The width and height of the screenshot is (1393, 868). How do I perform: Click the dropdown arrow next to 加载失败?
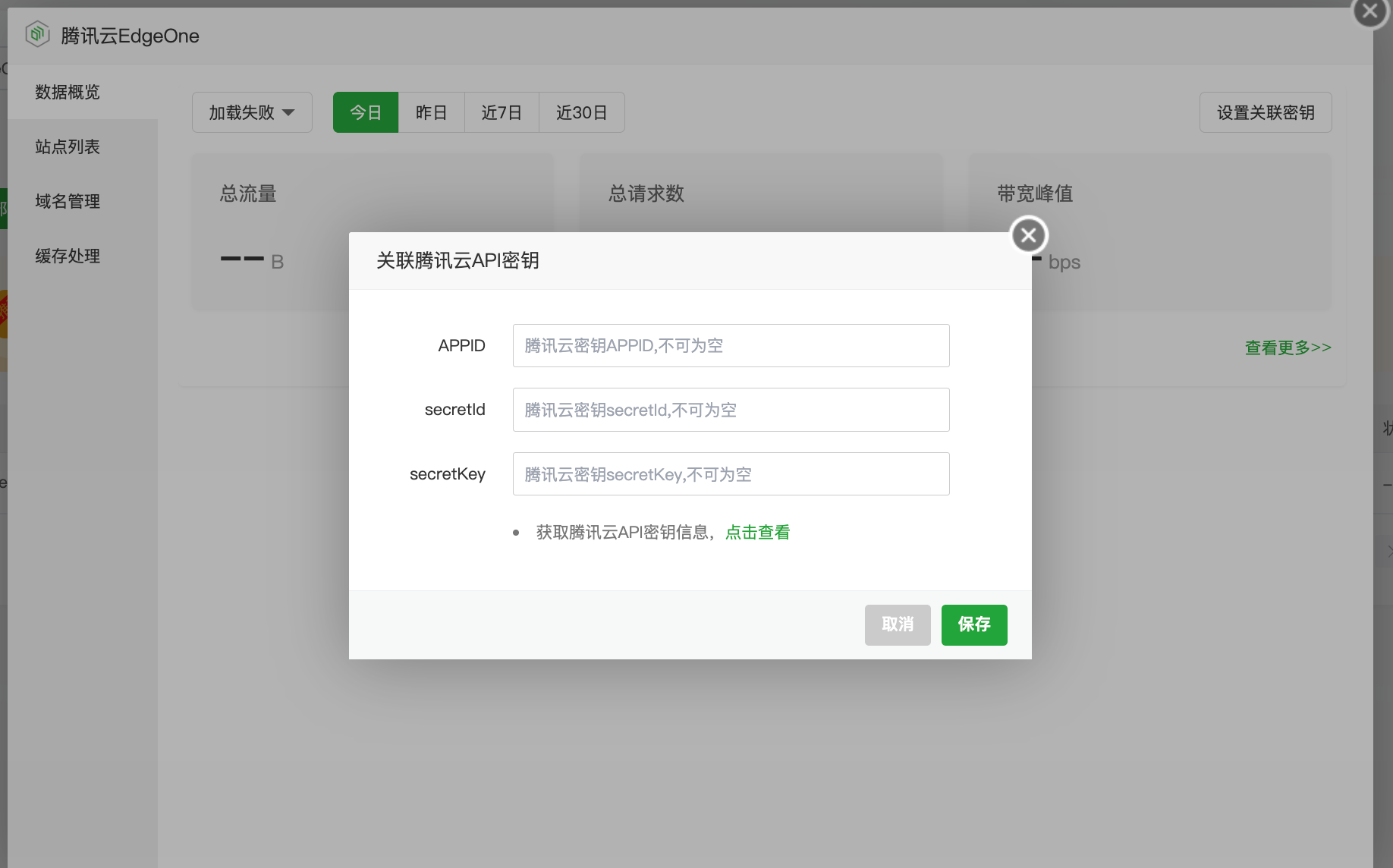pyautogui.click(x=288, y=112)
